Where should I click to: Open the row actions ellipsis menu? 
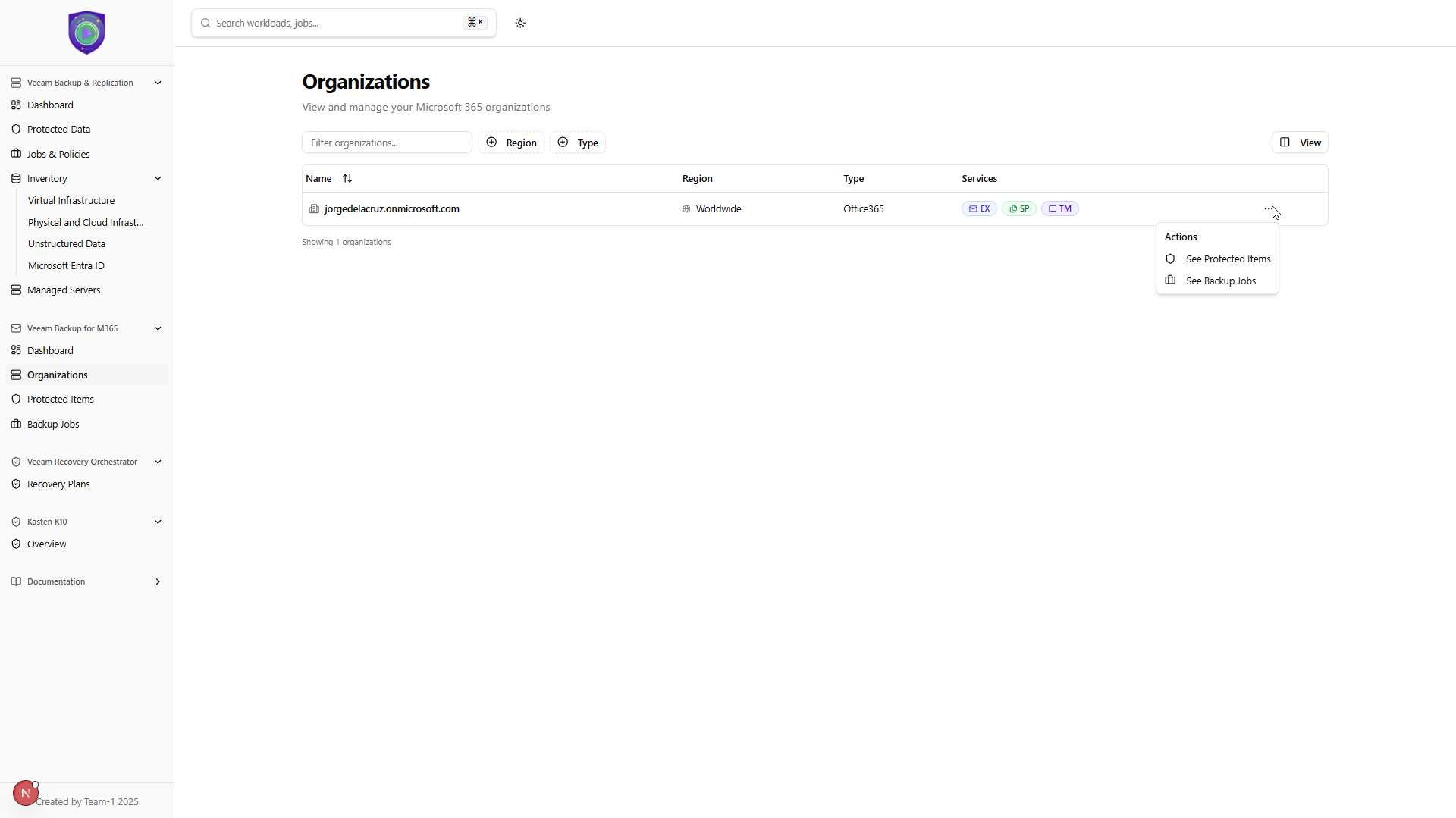click(1268, 208)
